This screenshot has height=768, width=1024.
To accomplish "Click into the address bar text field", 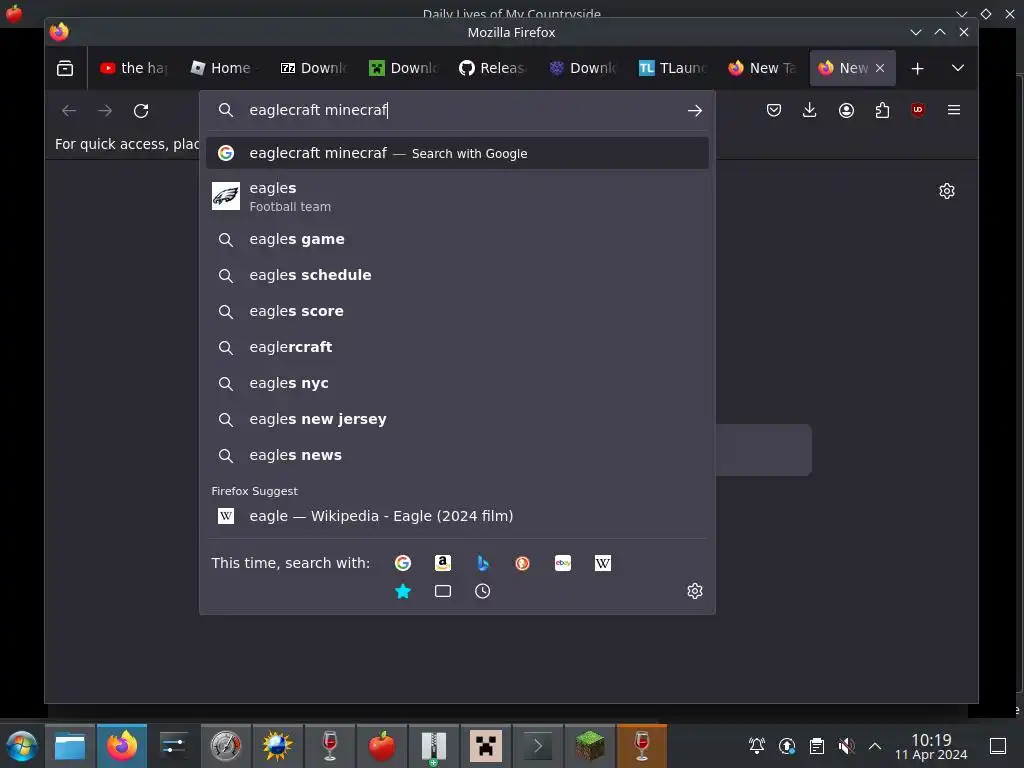I will [457, 110].
